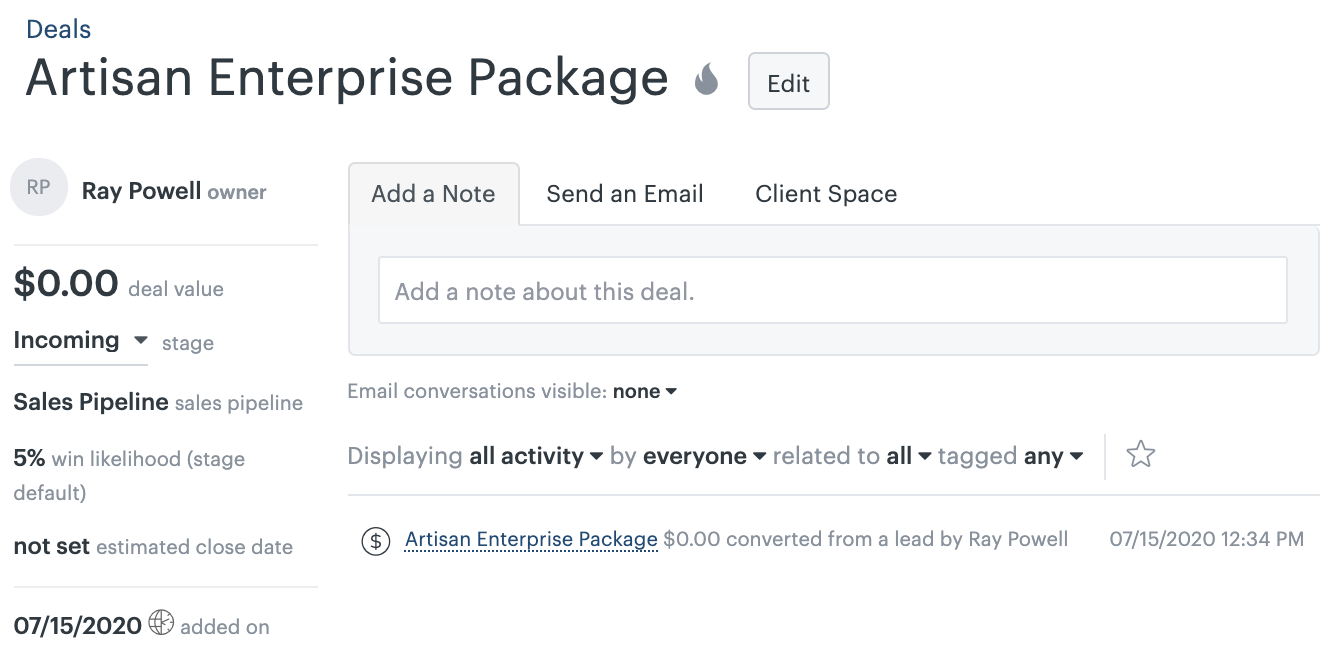This screenshot has height=658, width=1328.
Task: Click the star icon to favorite filter
Action: tap(1140, 455)
